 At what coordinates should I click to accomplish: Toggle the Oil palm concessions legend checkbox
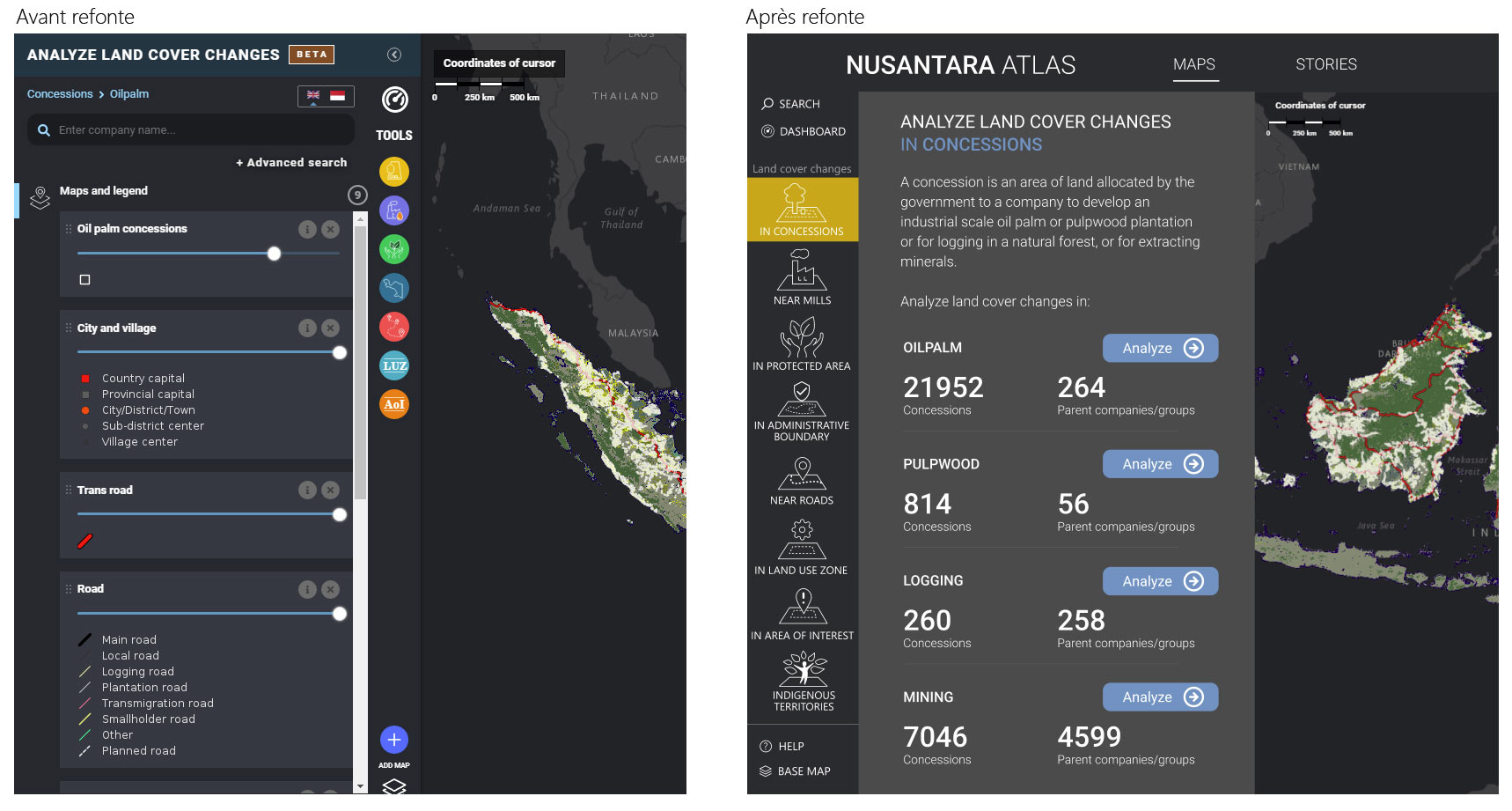pyautogui.click(x=85, y=280)
